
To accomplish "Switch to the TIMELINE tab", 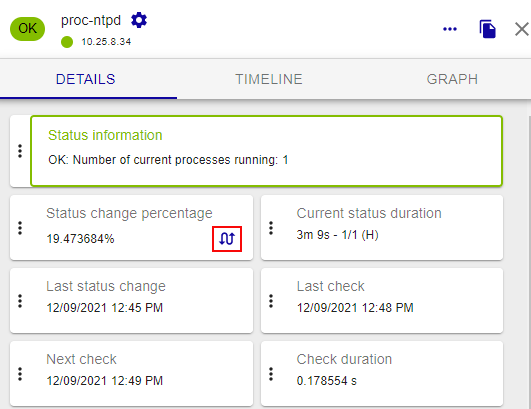I will (269, 79).
